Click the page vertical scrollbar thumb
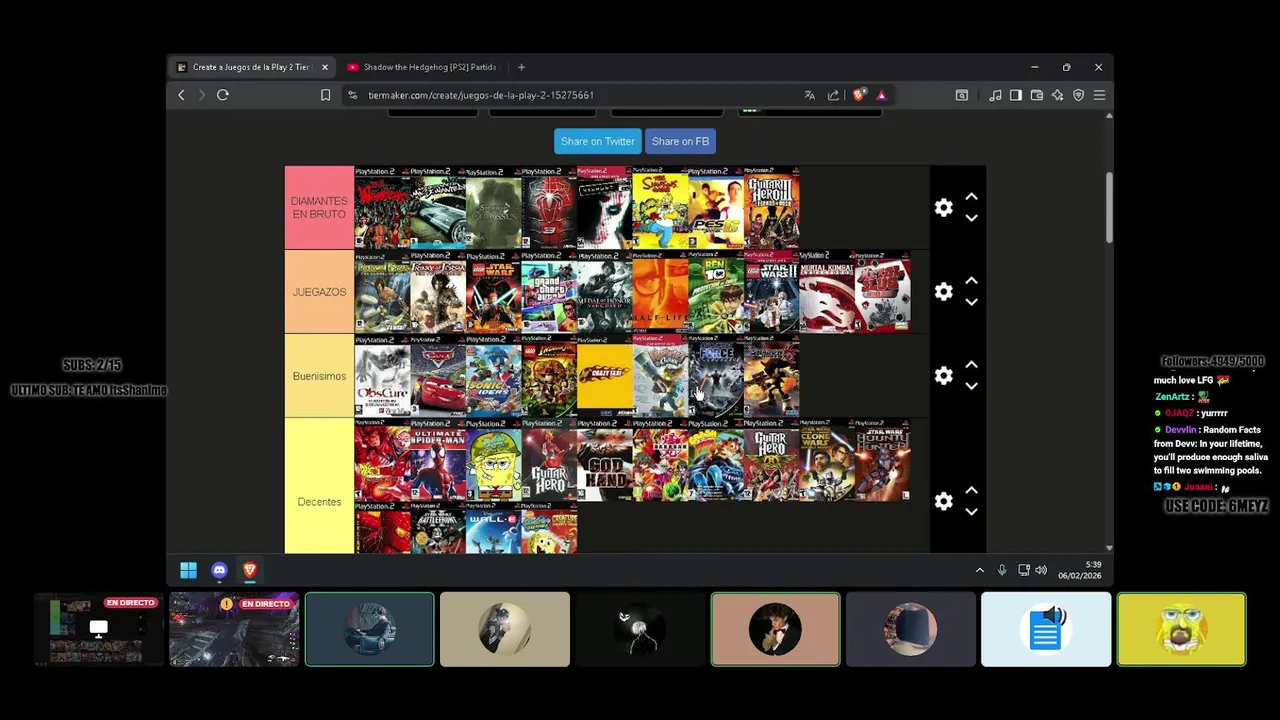1280x720 pixels. click(x=1109, y=207)
